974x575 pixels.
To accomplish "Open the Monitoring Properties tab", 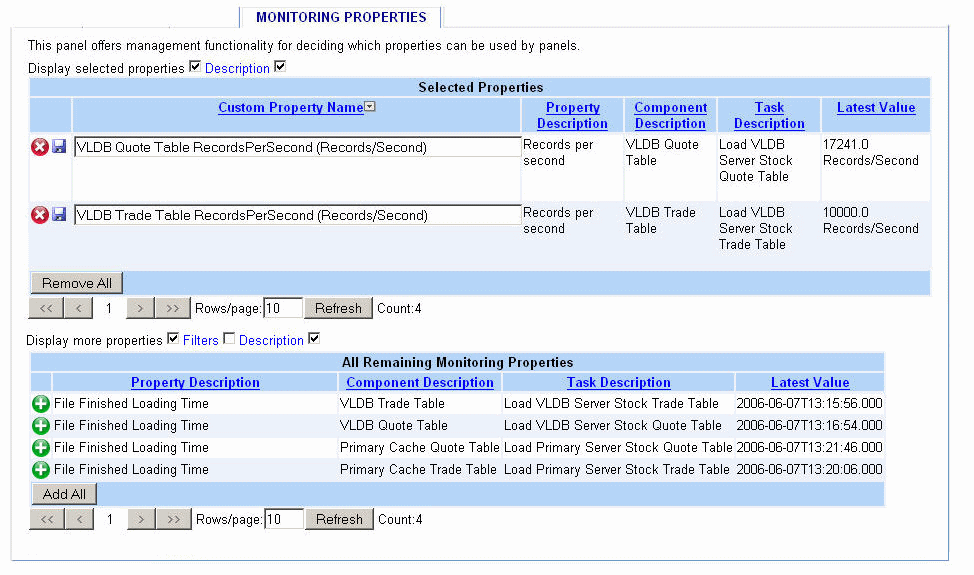I will [x=341, y=17].
